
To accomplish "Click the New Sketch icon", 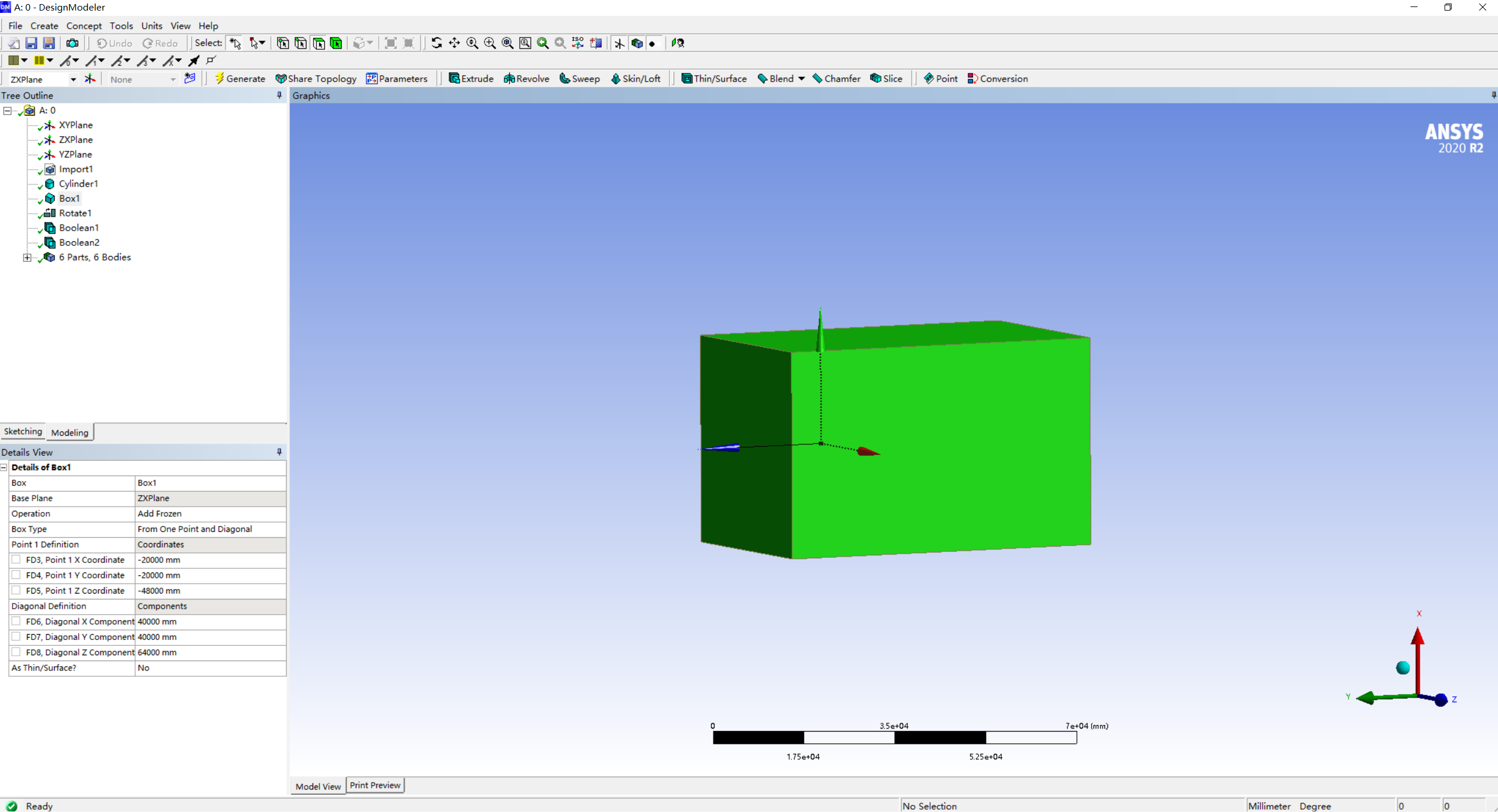I will click(190, 79).
